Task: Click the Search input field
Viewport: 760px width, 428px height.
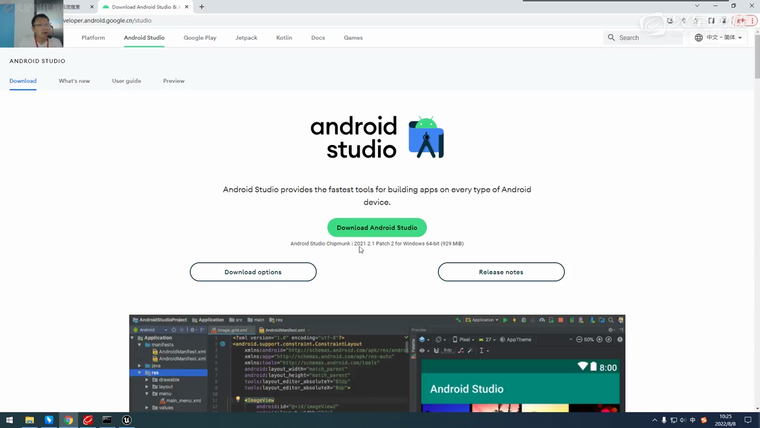Action: point(650,38)
